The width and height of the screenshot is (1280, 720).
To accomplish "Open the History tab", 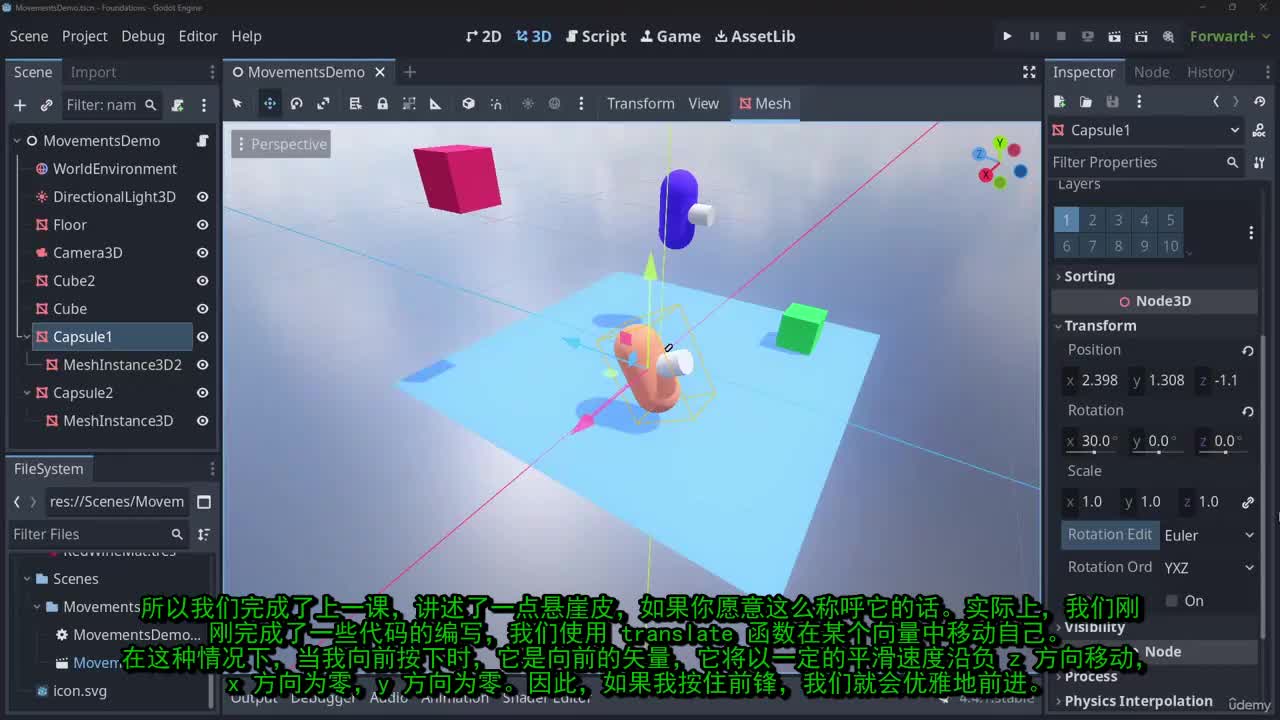I will point(1210,72).
